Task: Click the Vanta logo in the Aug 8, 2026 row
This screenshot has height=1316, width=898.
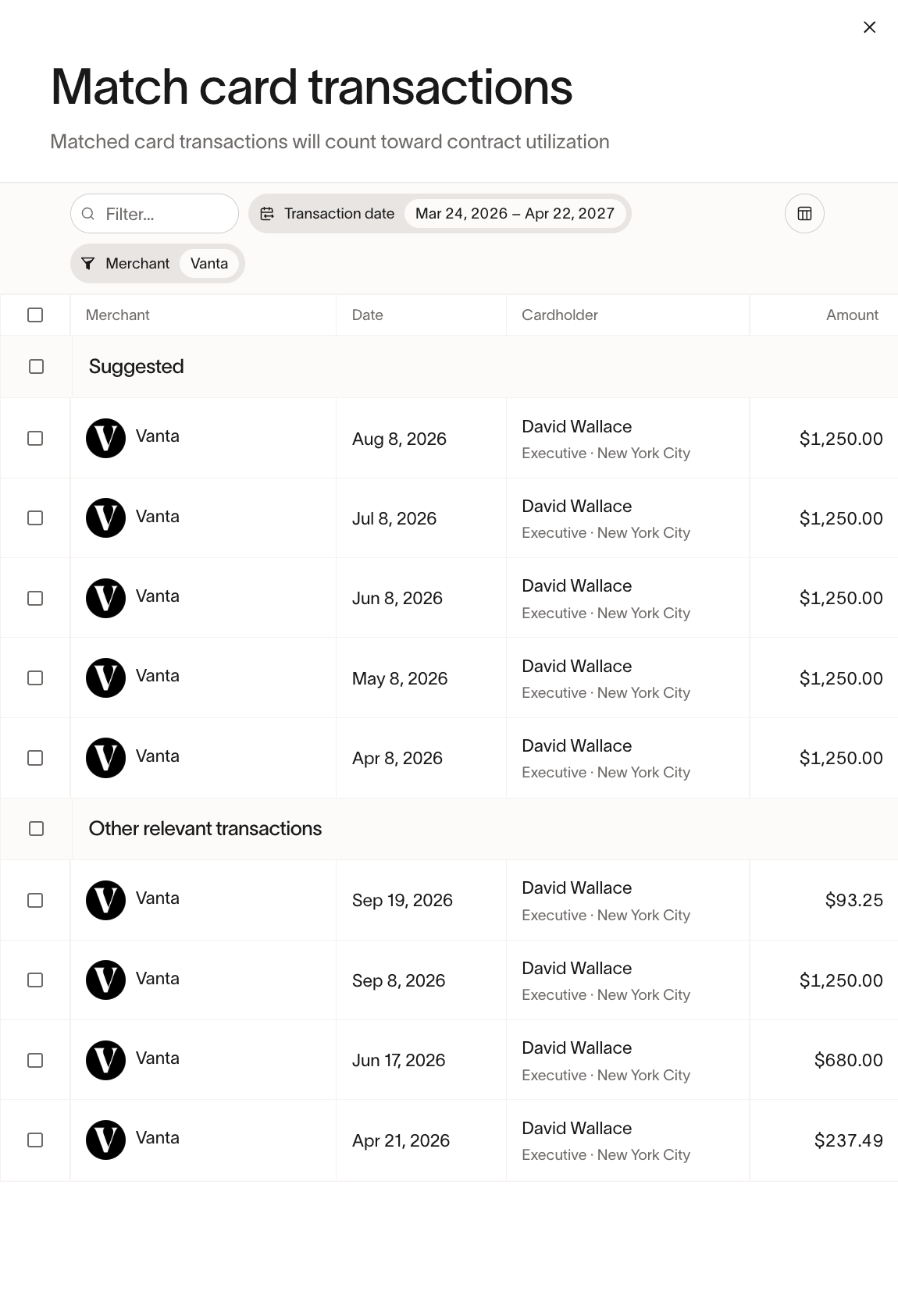Action: pos(105,438)
